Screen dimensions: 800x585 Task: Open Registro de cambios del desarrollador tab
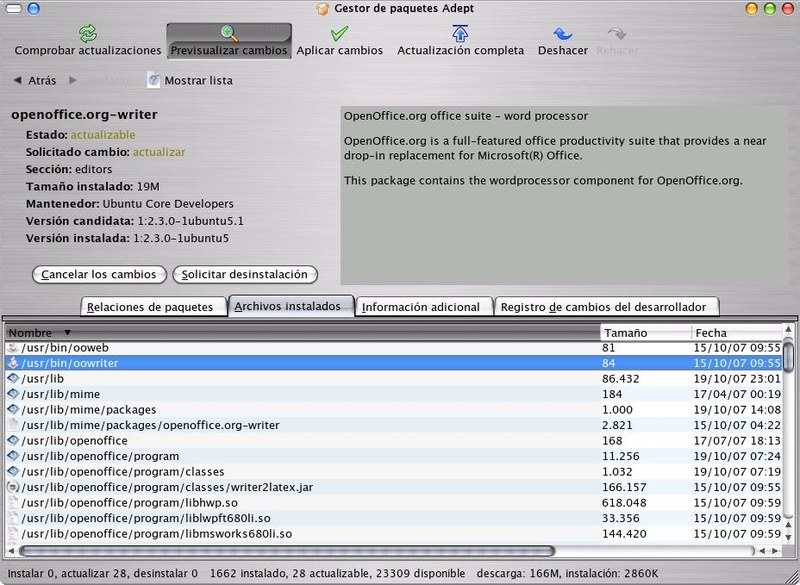pos(607,307)
